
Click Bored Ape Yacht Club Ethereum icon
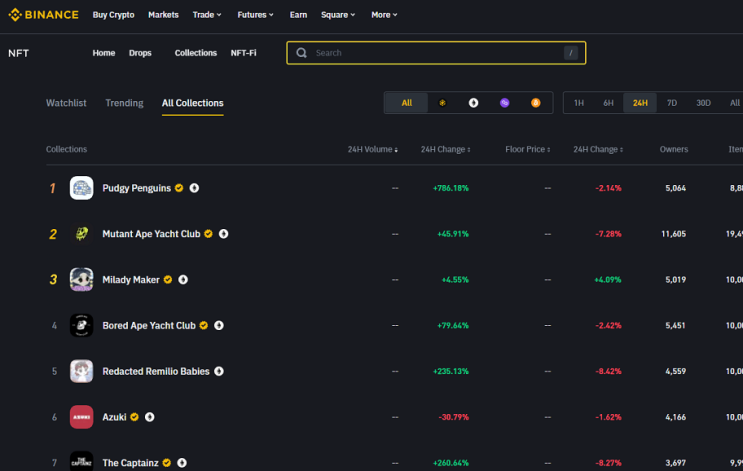point(219,326)
